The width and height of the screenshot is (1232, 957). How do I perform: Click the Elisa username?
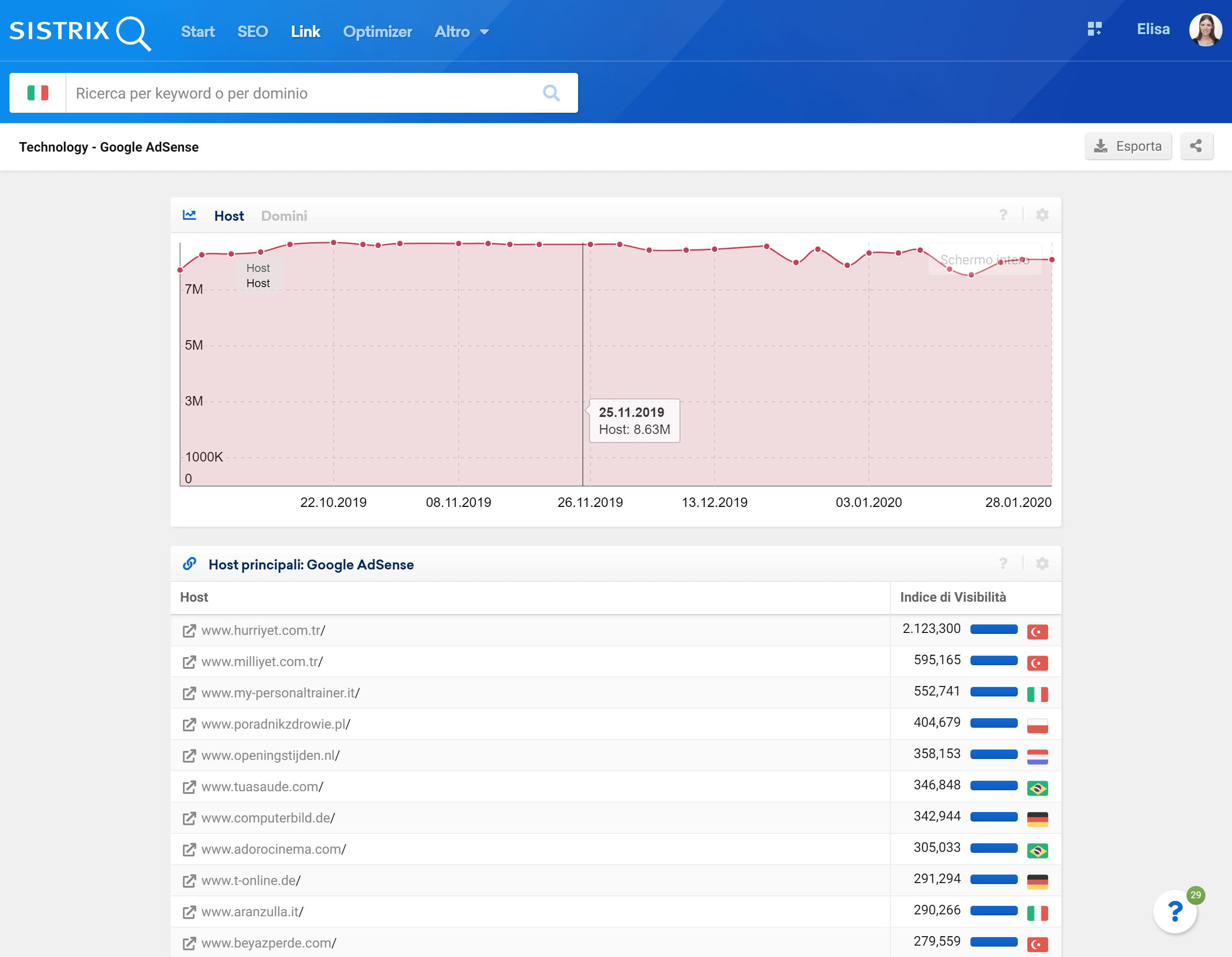tap(1153, 29)
